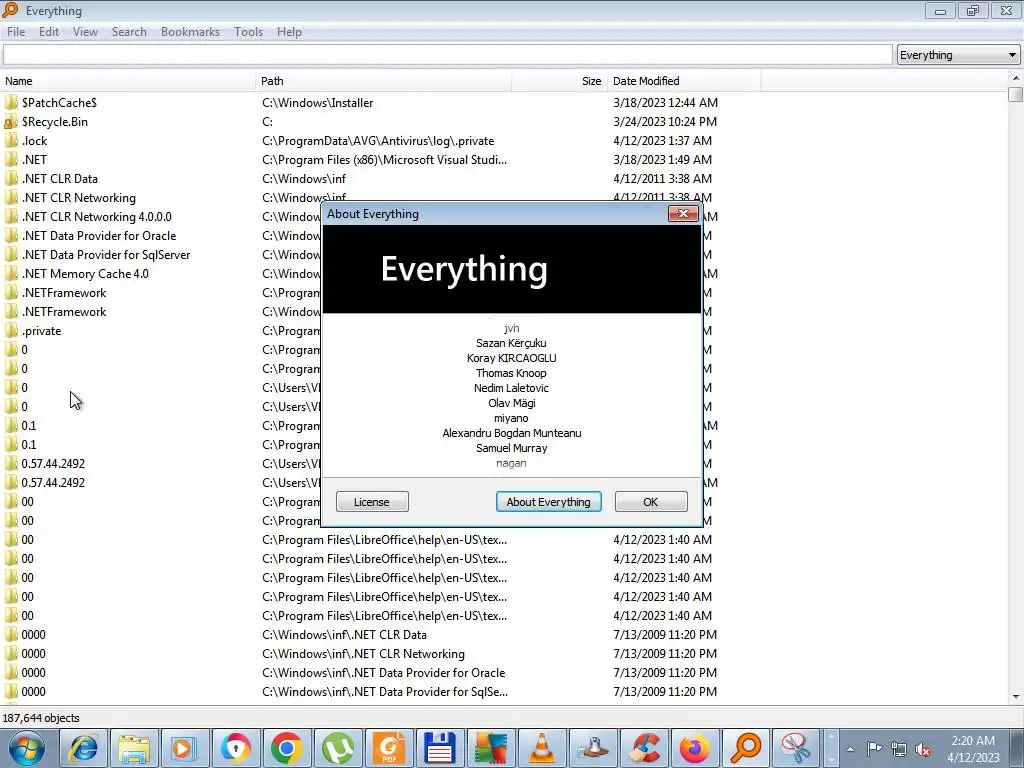Viewport: 1024px width, 768px height.
Task: Open the Tools menu
Action: [248, 32]
